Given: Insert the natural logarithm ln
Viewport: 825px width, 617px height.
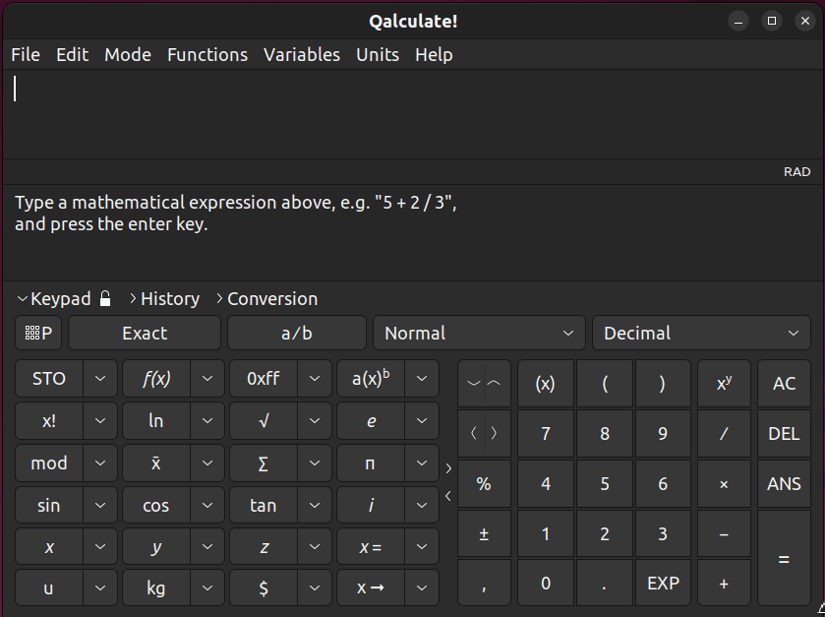Looking at the screenshot, I should [x=156, y=421].
